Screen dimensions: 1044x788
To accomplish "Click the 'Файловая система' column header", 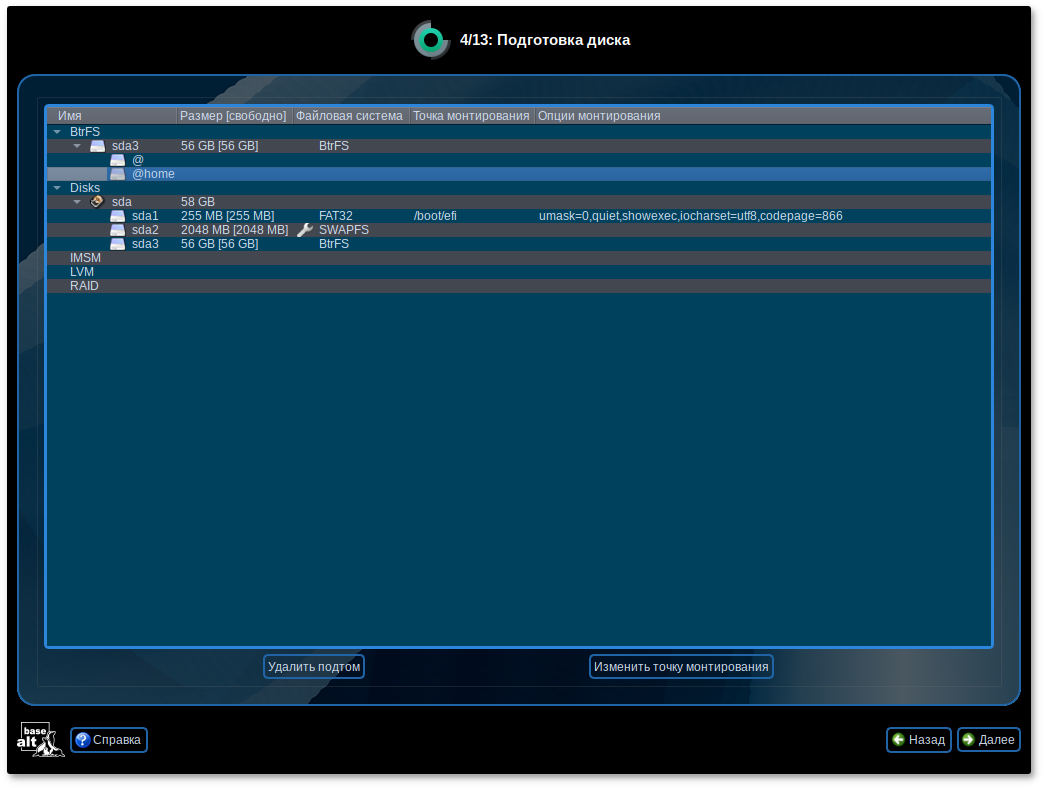I will tap(350, 116).
